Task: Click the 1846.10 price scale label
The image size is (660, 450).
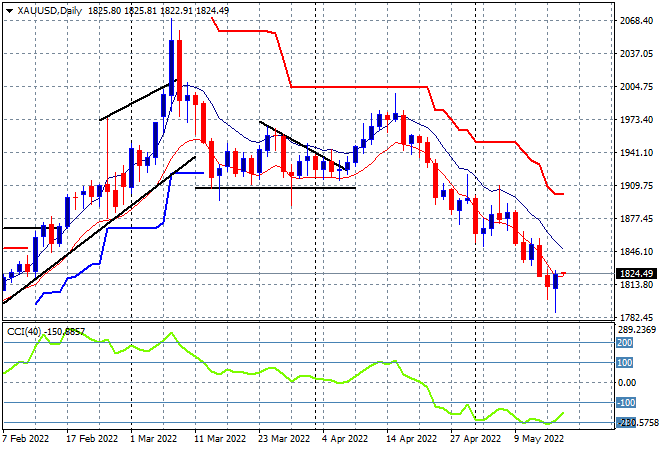Action: click(x=636, y=251)
